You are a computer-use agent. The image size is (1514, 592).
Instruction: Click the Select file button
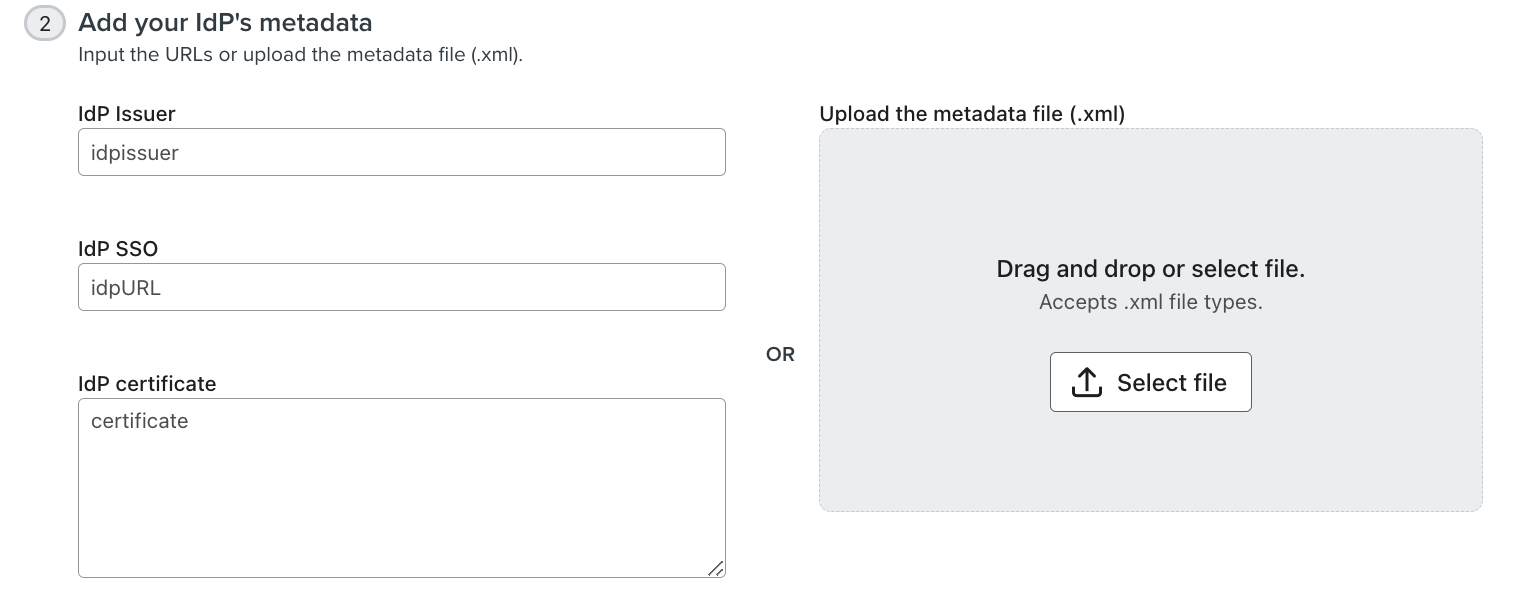click(1150, 381)
